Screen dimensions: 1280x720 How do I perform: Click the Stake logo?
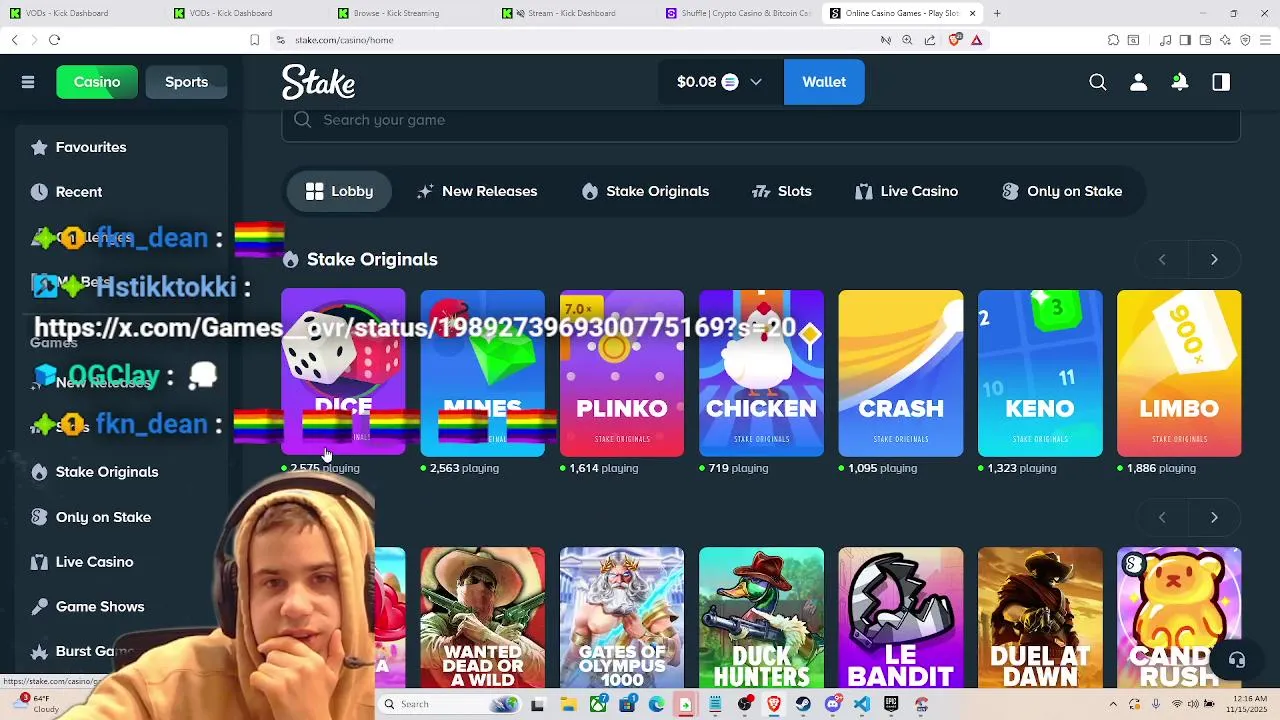pos(318,82)
